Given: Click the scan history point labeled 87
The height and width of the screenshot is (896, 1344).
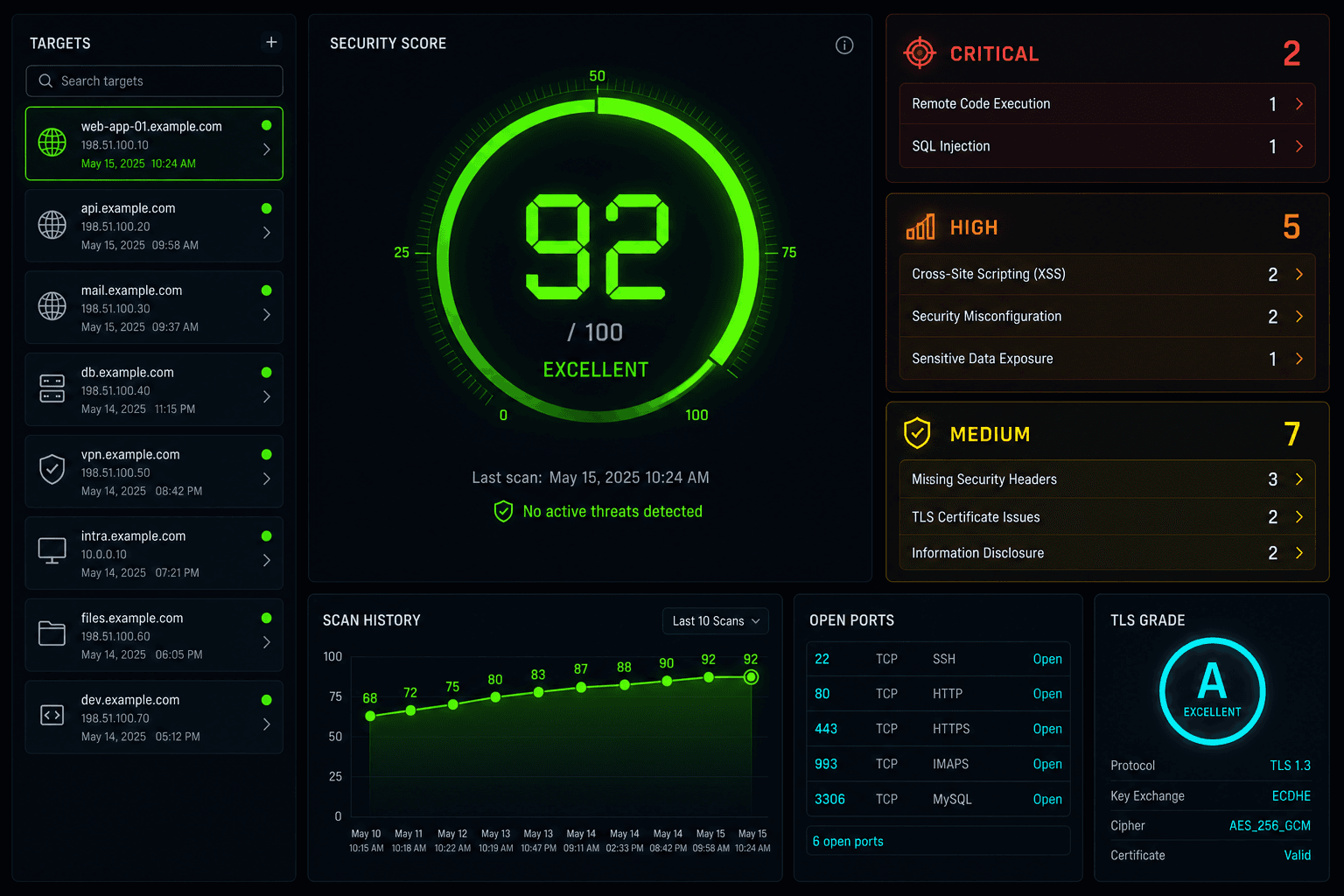Looking at the screenshot, I should click(x=581, y=688).
